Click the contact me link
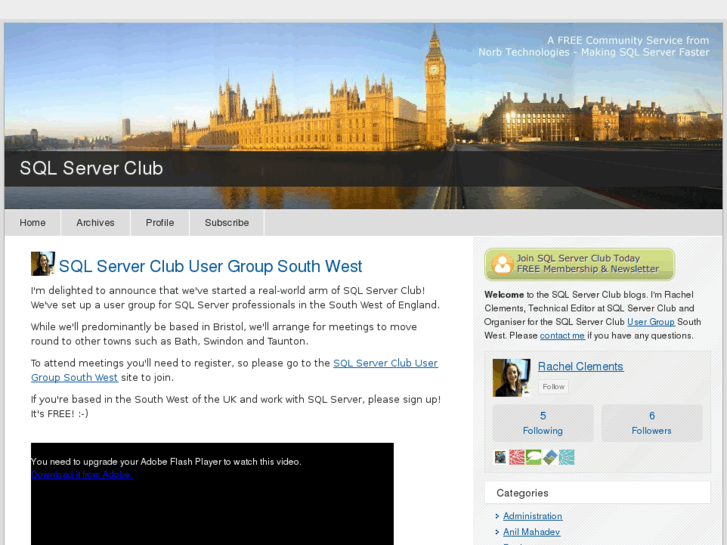Viewport: 727px width, 545px height. (562, 335)
